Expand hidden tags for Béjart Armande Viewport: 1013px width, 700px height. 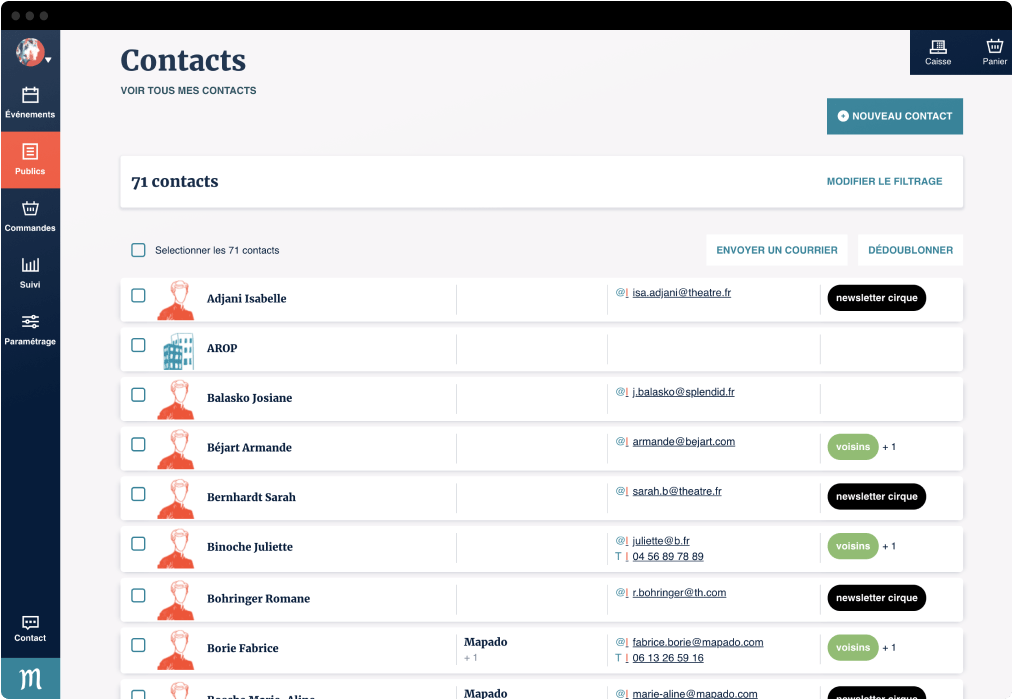coord(888,447)
